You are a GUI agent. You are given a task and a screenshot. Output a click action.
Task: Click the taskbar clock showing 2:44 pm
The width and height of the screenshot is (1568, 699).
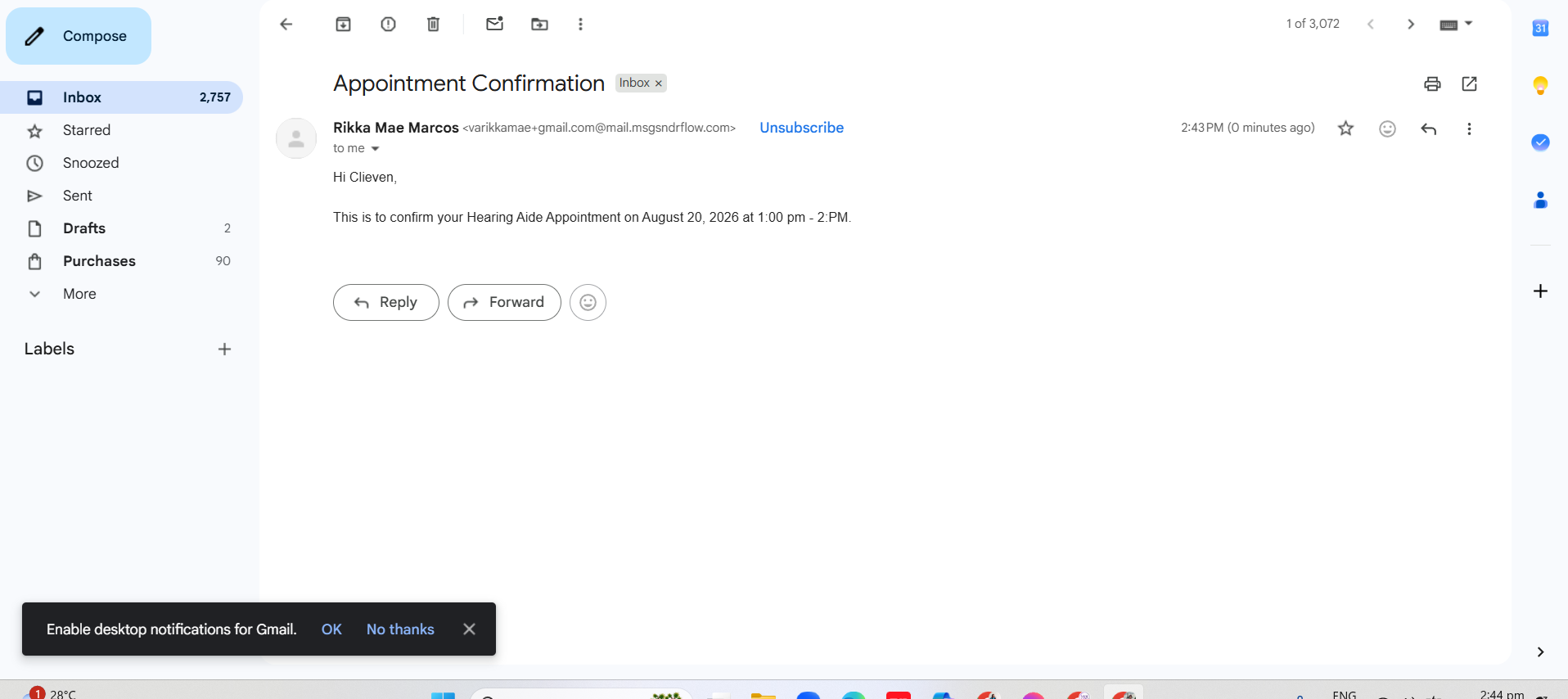[1502, 694]
